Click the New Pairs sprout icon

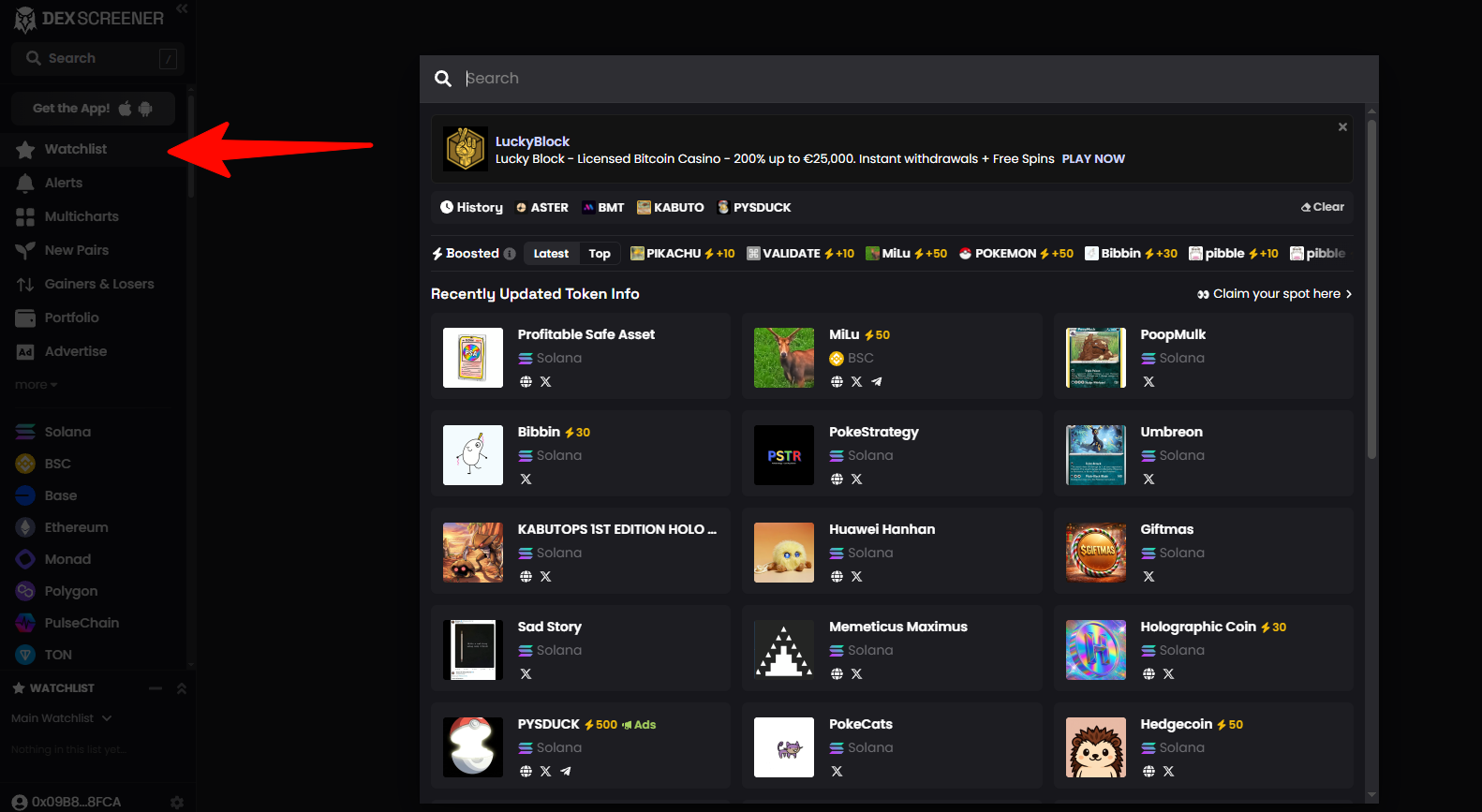tap(25, 251)
